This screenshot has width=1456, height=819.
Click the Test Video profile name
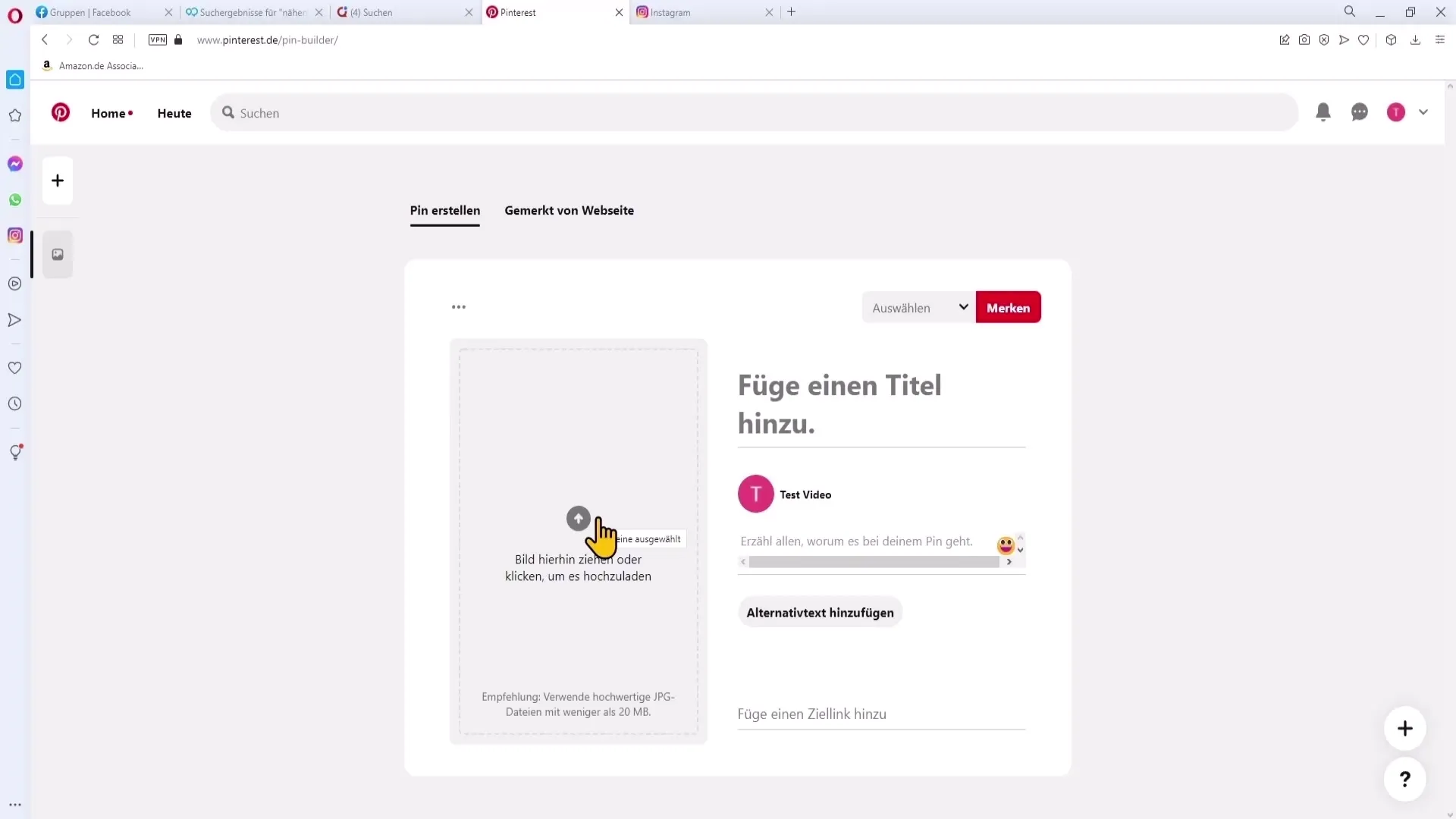tap(805, 494)
